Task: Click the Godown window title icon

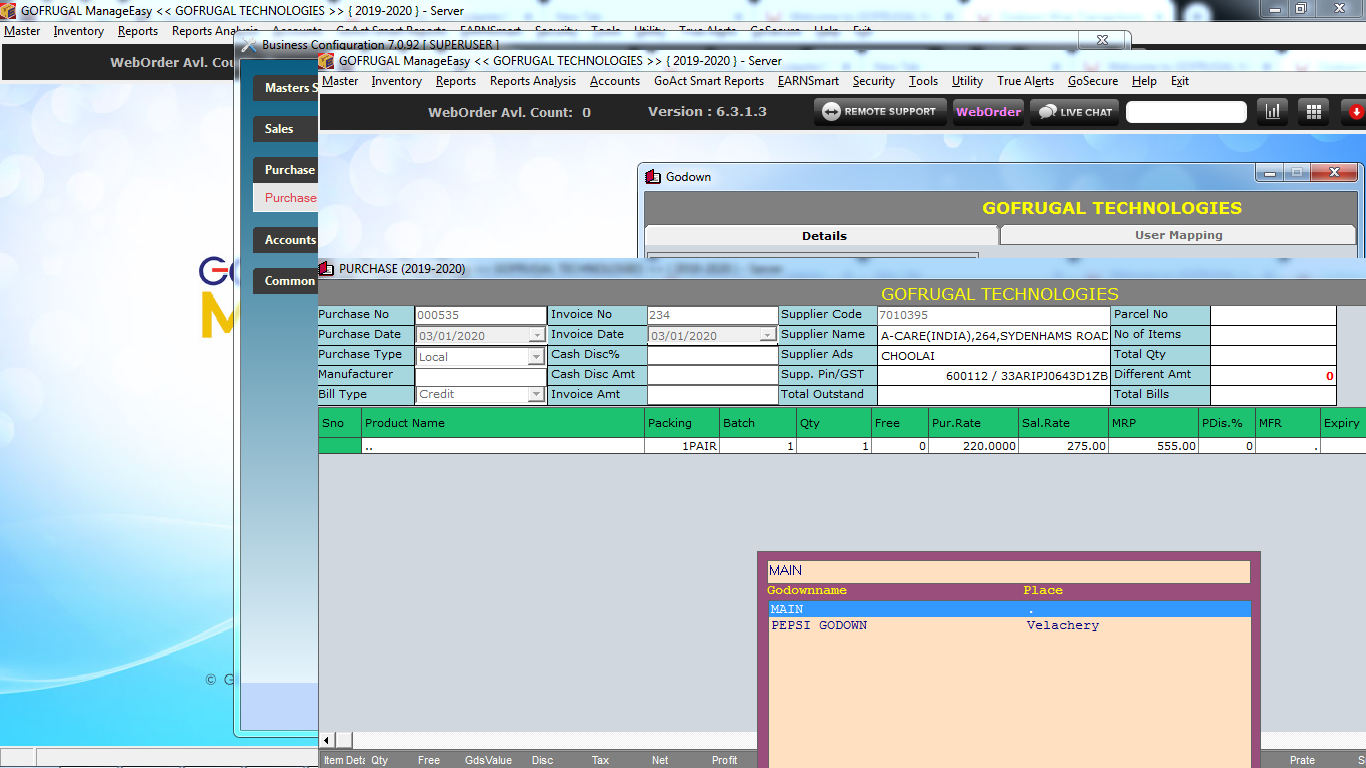Action: pyautogui.click(x=654, y=177)
